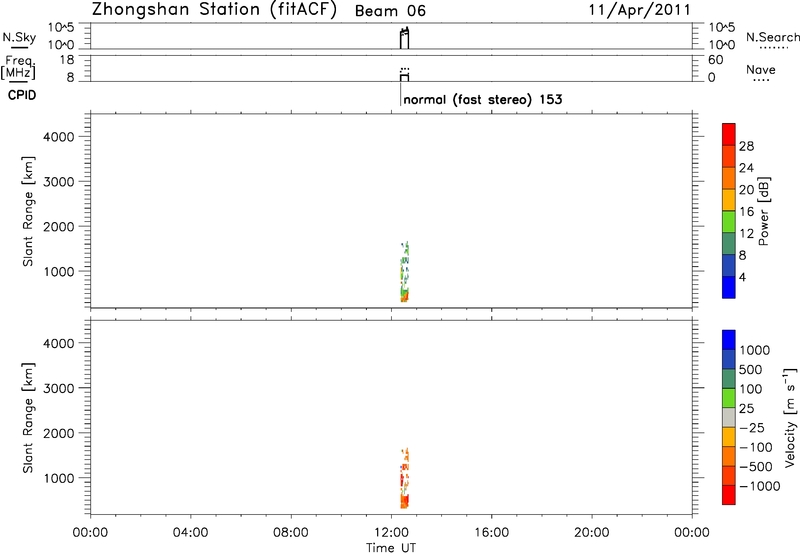The height and width of the screenshot is (554, 800).
Task: Click the 'Velocity [m s-1]' colorbar label
Action: tap(790, 417)
